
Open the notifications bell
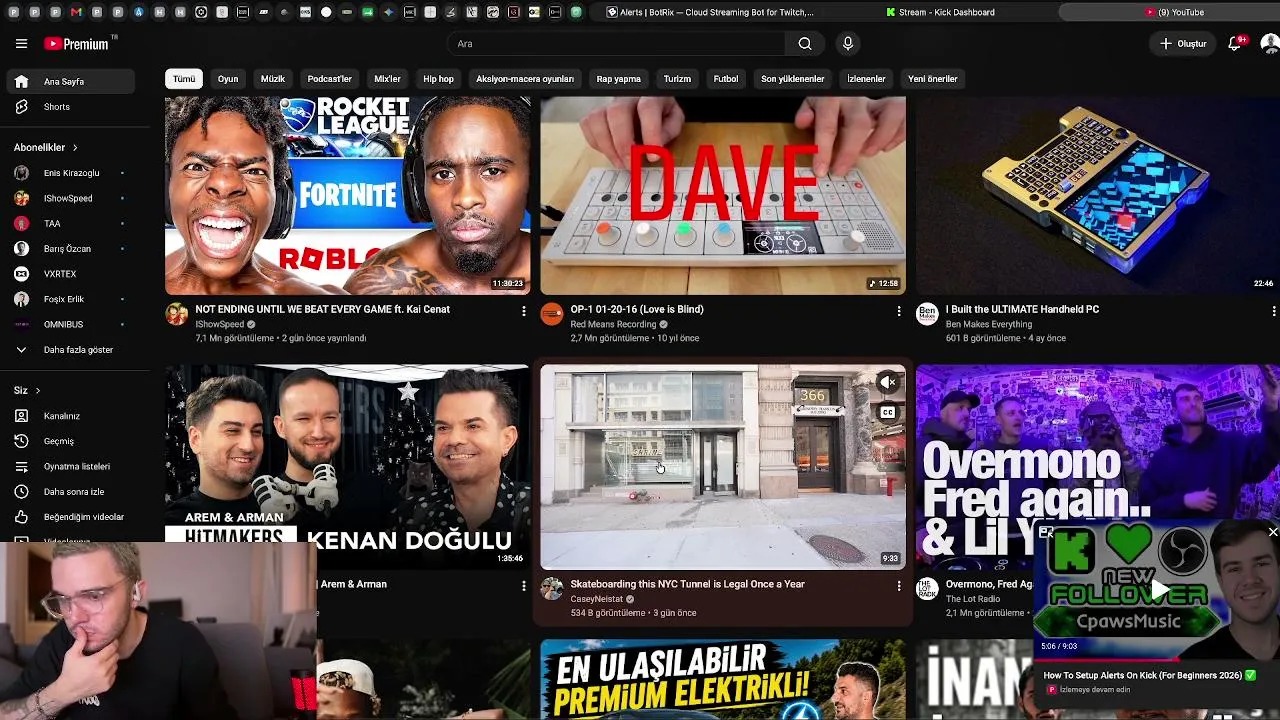tap(1235, 44)
